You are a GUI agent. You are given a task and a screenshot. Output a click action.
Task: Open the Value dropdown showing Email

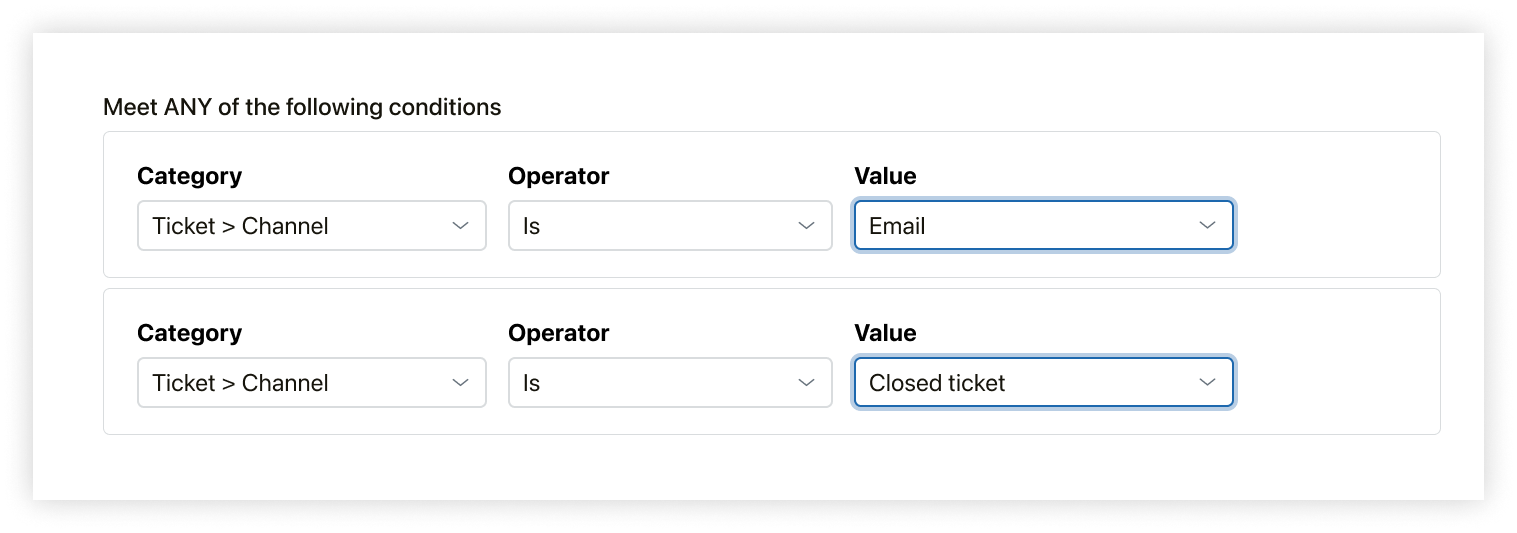click(1030, 226)
